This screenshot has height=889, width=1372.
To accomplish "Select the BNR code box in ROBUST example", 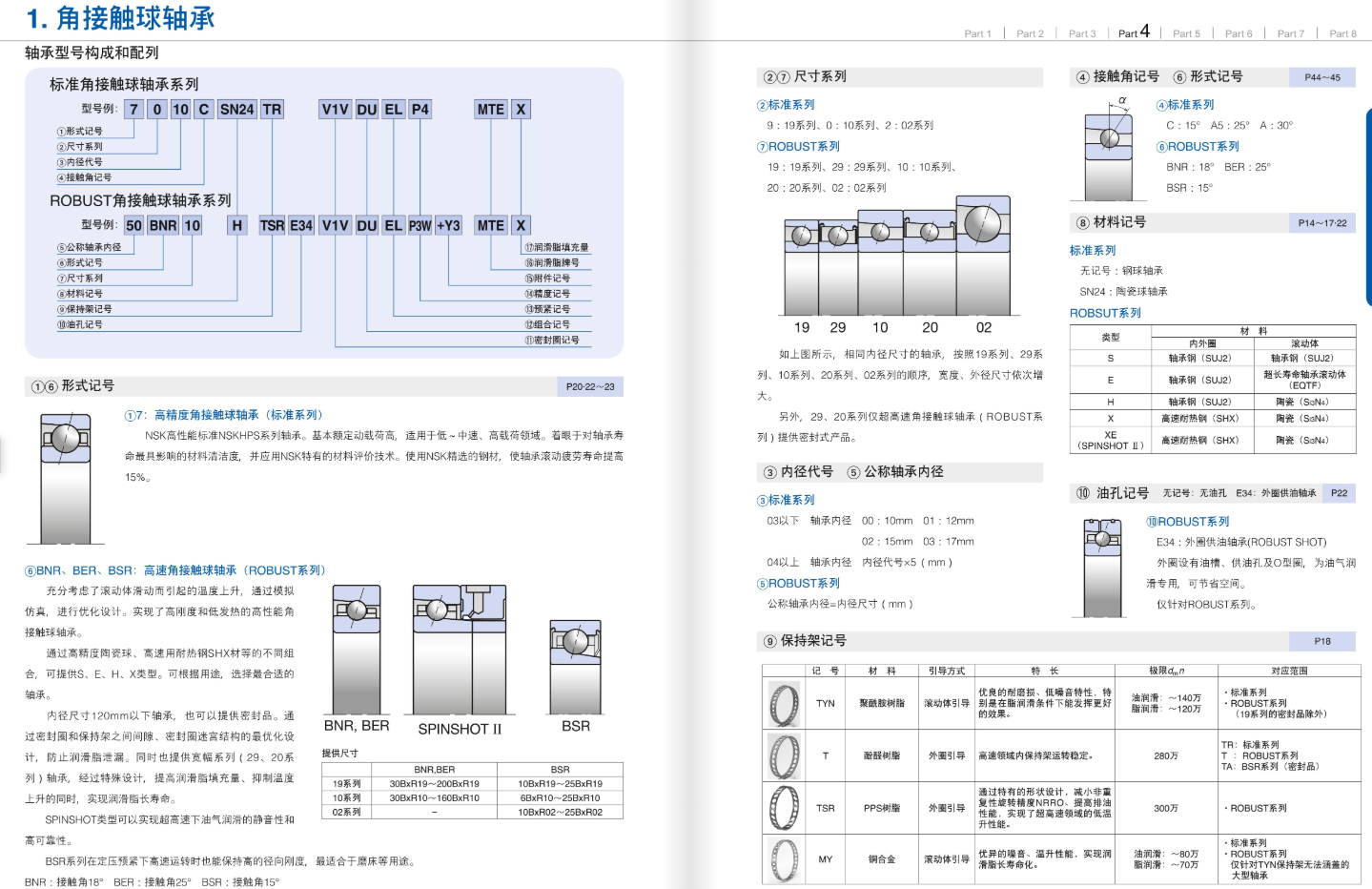I will click(163, 225).
